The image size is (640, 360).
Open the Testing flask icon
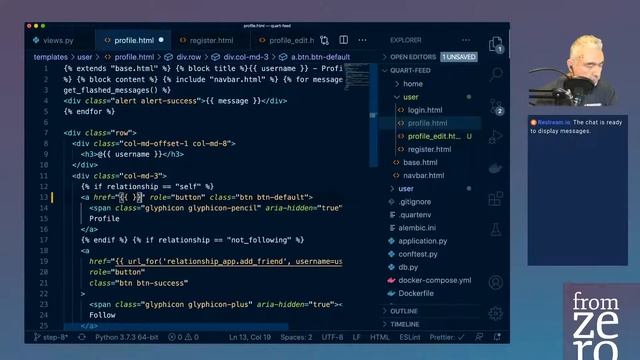[496, 229]
